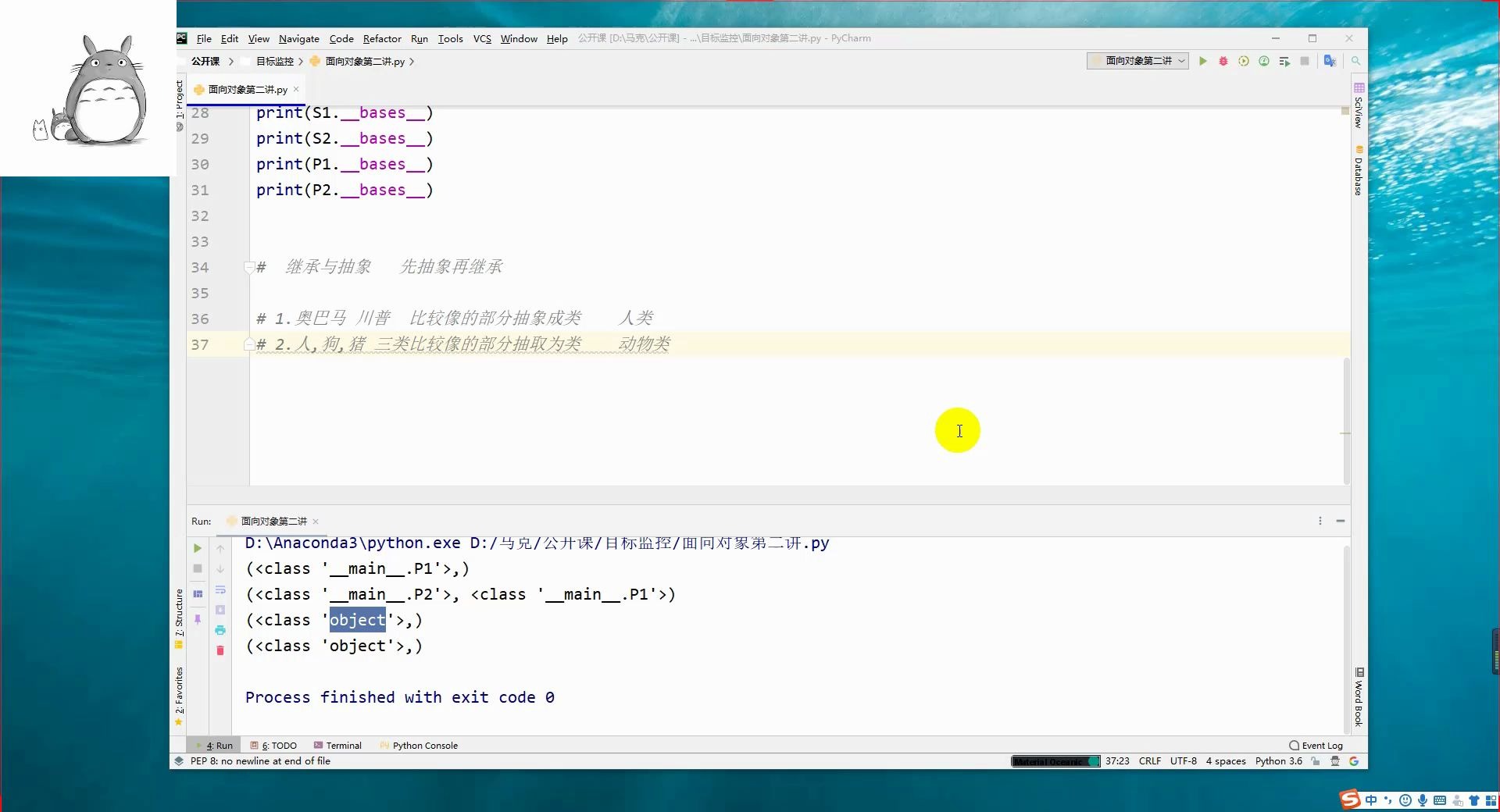Change the Python 3.6 interpreter
The image size is (1500, 812).
pos(1277,761)
